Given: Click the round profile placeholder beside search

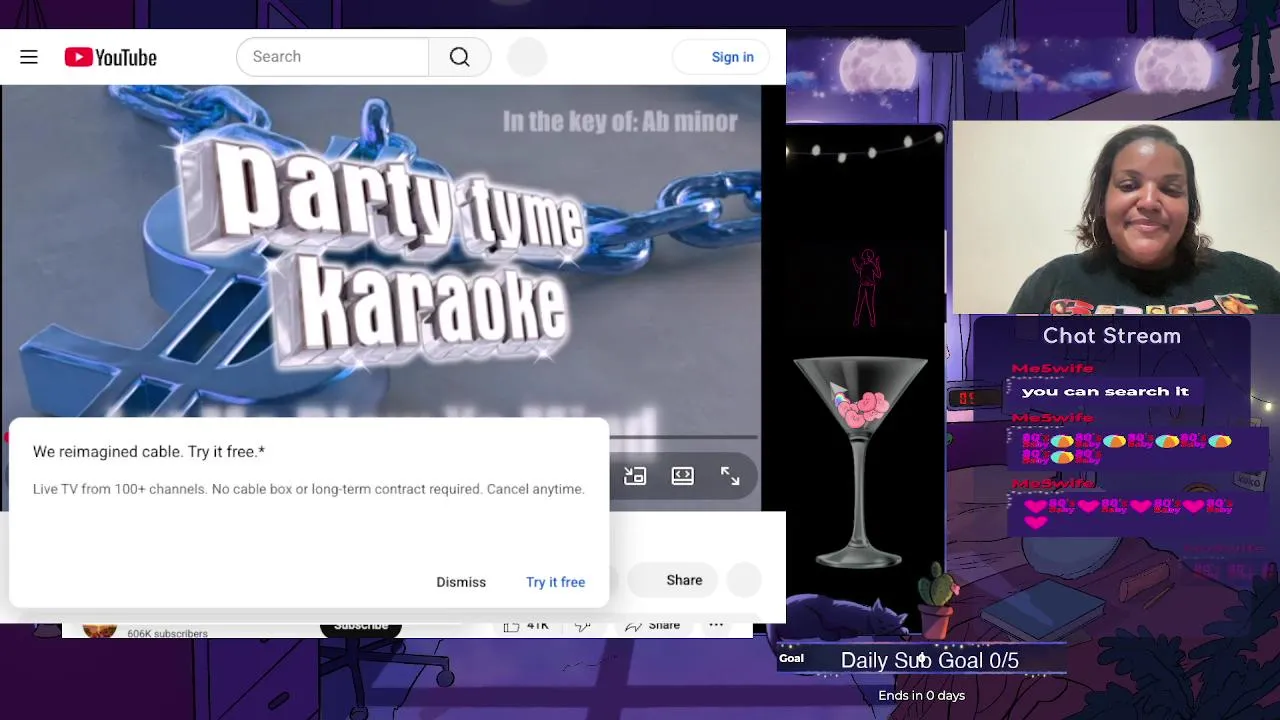Looking at the screenshot, I should [x=527, y=57].
